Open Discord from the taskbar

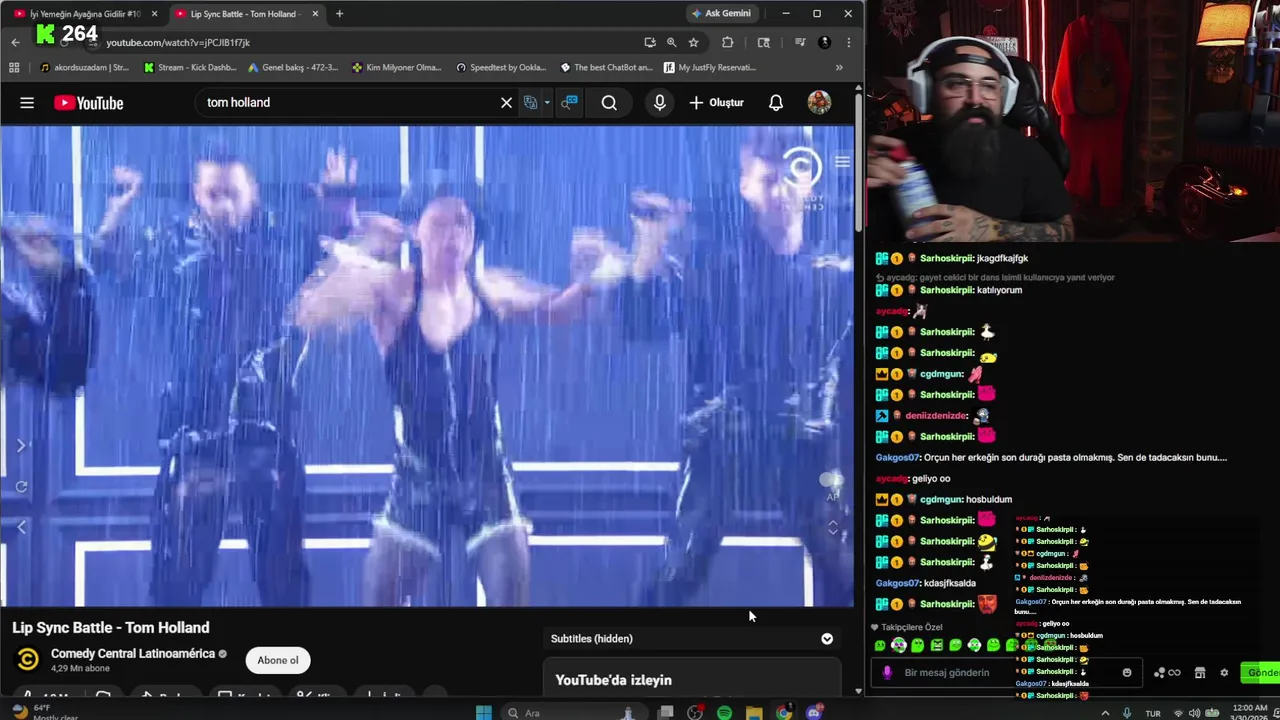coord(814,712)
